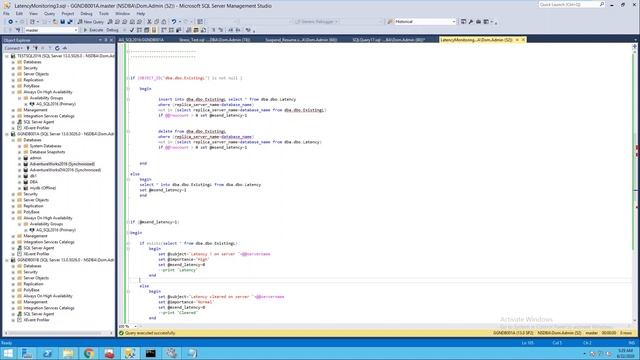The width and height of the screenshot is (640, 360).
Task: Click the Debug button next to Execute
Action: (112, 30)
